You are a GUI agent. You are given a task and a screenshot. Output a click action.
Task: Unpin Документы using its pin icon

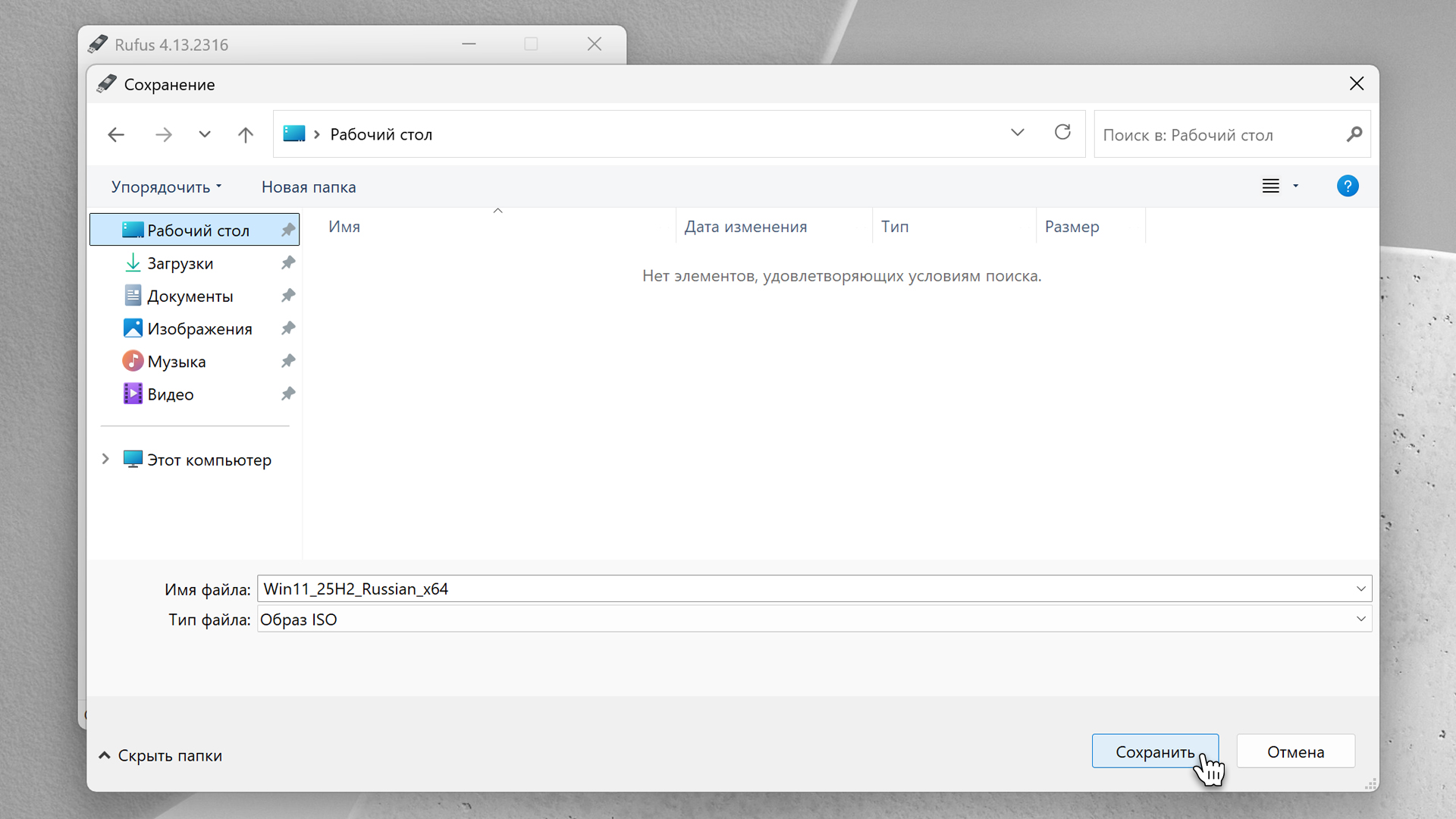tap(288, 296)
